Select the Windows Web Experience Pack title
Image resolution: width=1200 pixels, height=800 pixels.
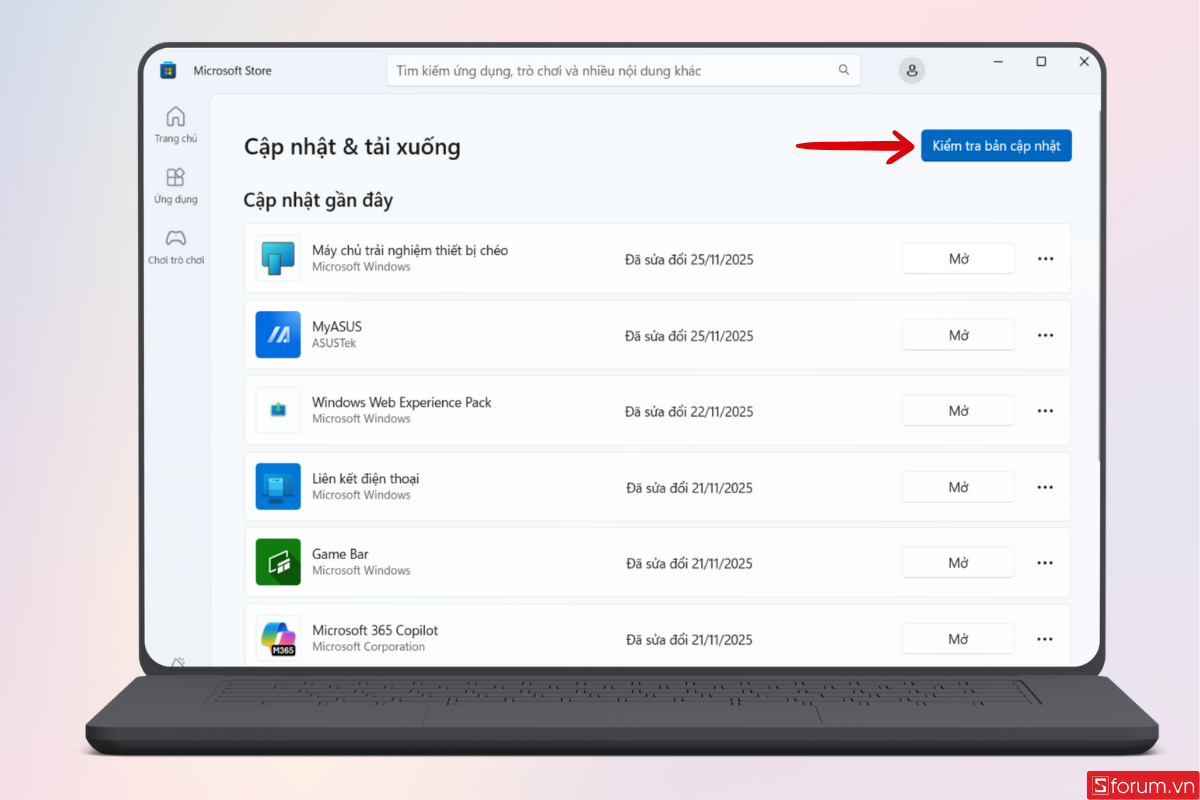click(x=402, y=402)
